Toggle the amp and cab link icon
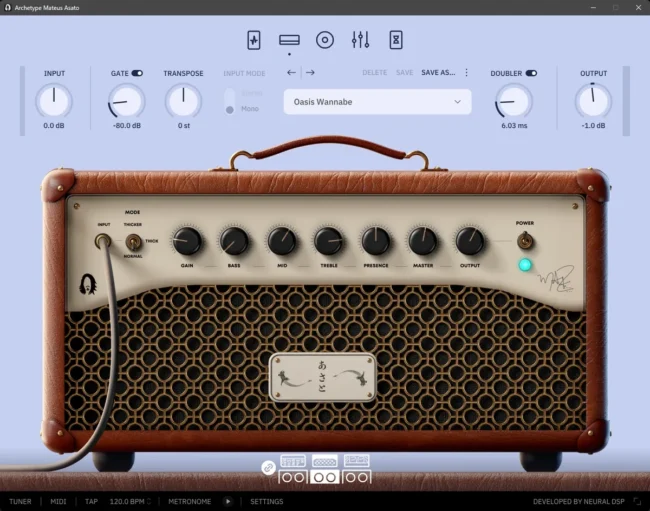 (268, 468)
